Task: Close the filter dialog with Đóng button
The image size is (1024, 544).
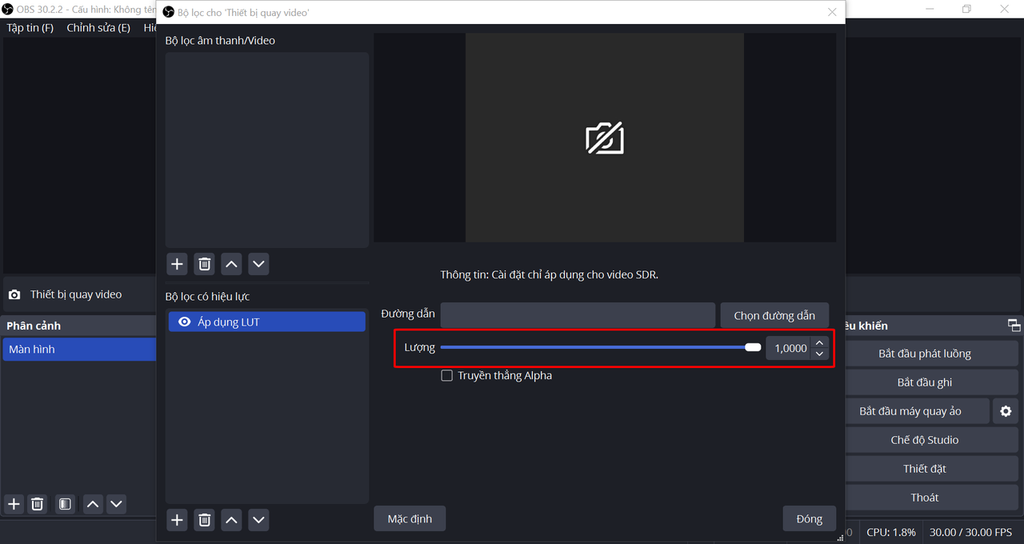Action: [809, 519]
